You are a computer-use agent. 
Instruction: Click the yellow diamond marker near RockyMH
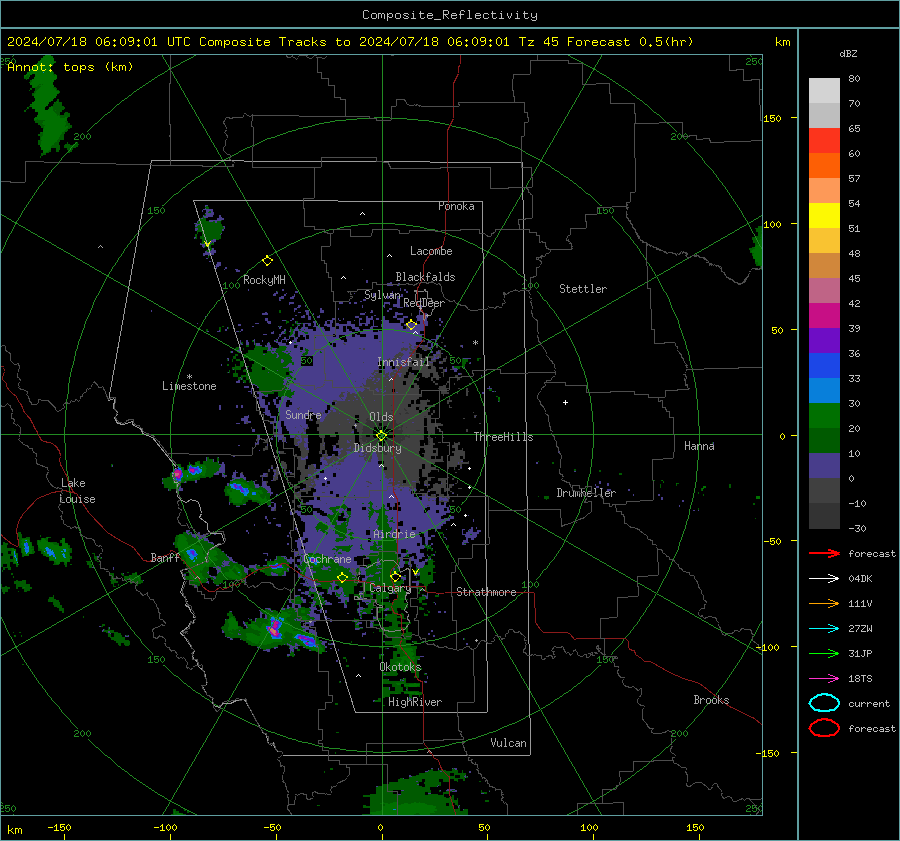click(x=267, y=261)
